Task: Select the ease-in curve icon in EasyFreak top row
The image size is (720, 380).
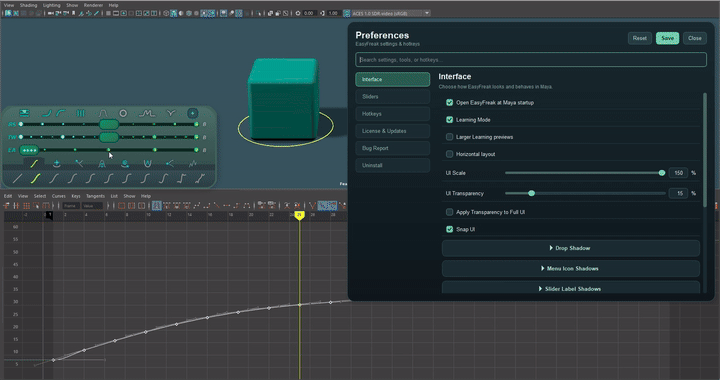Action: [x=47, y=113]
